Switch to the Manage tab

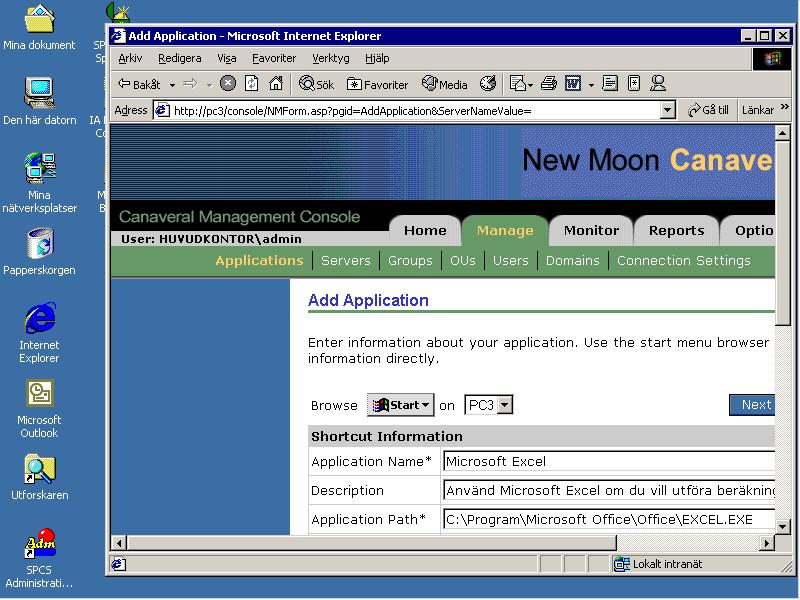pyautogui.click(x=505, y=231)
